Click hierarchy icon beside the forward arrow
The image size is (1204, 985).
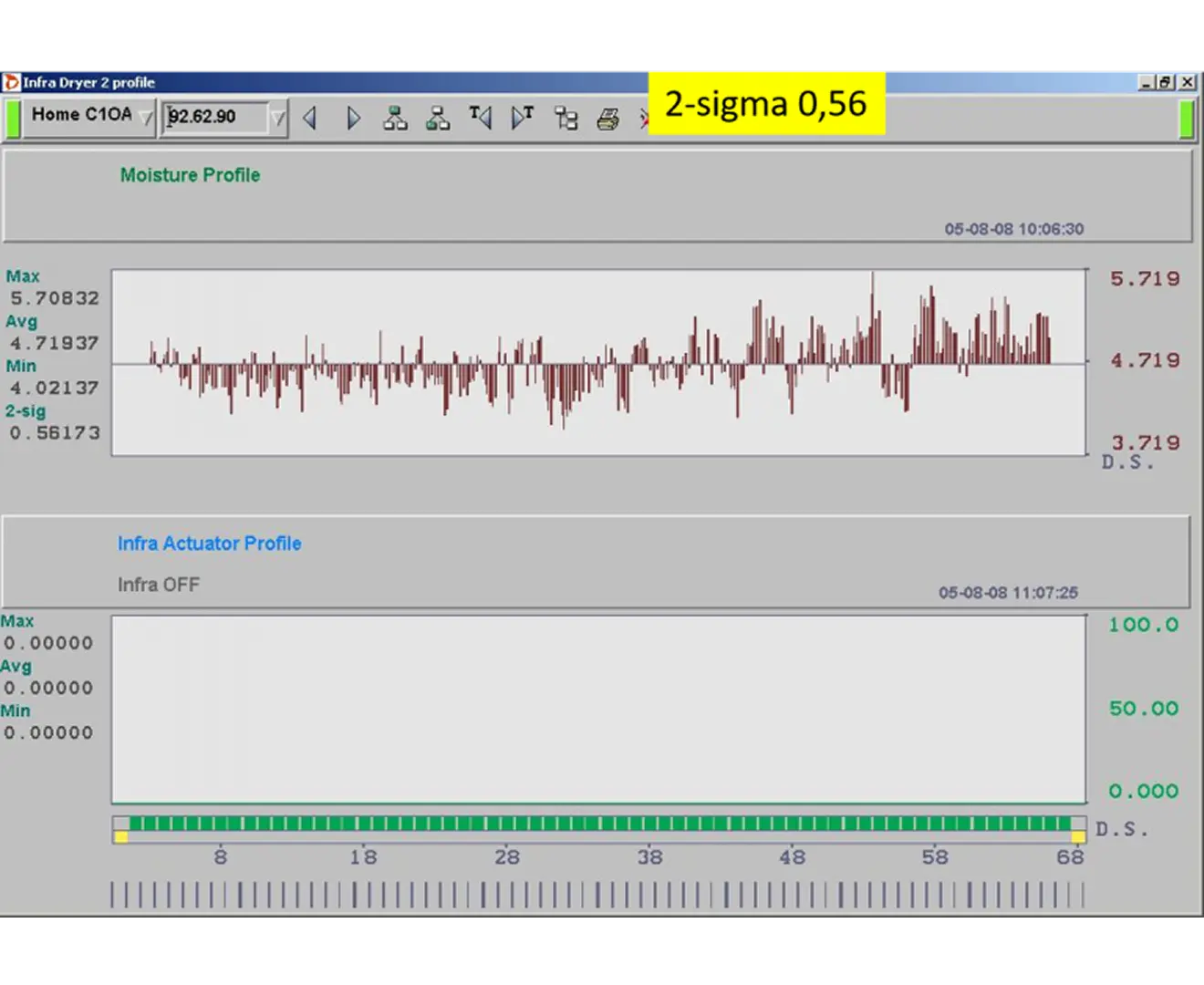coord(395,119)
